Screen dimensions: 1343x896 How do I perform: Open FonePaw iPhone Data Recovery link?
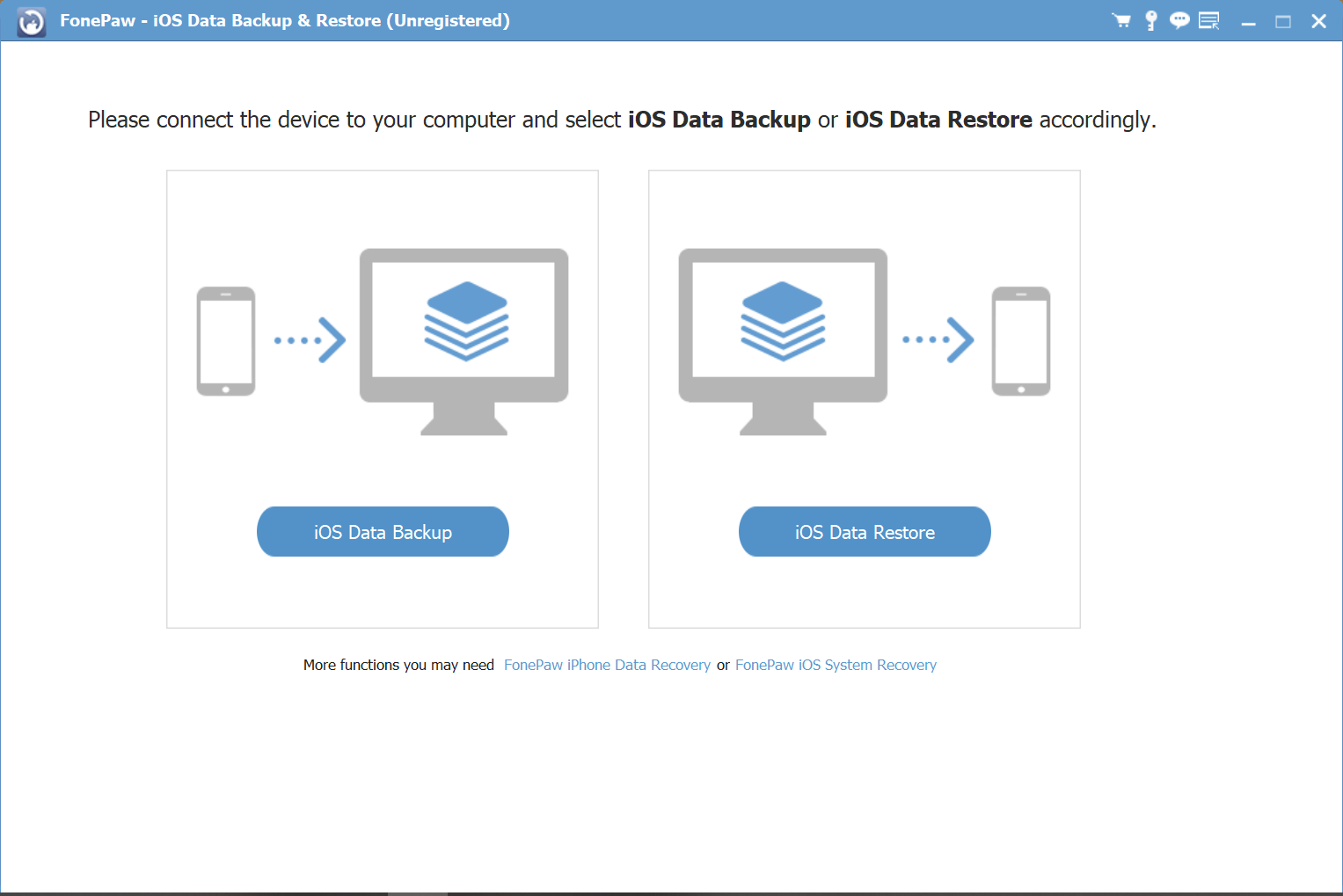[607, 665]
